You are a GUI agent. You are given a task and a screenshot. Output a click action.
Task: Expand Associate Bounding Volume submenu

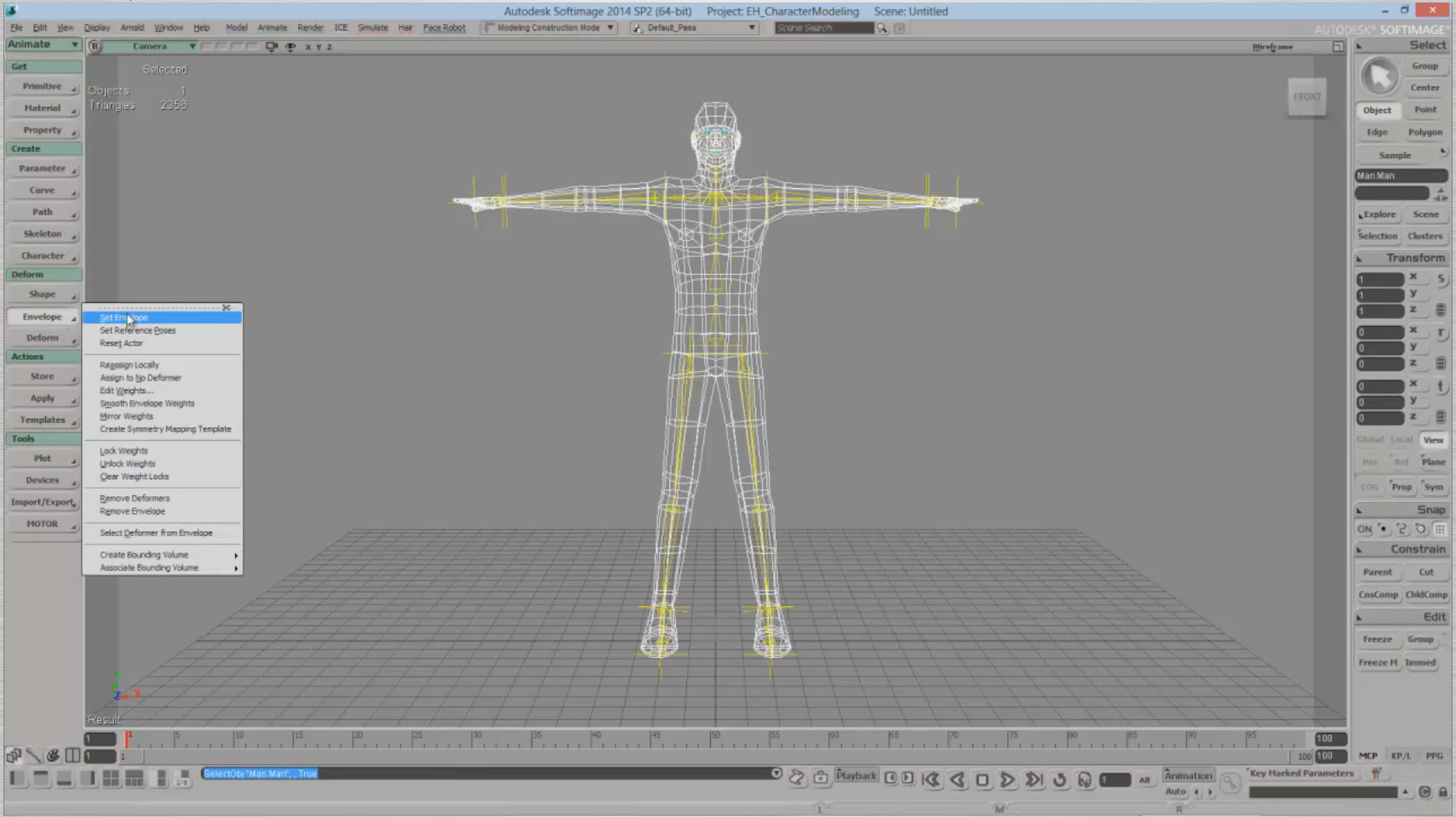tap(163, 568)
